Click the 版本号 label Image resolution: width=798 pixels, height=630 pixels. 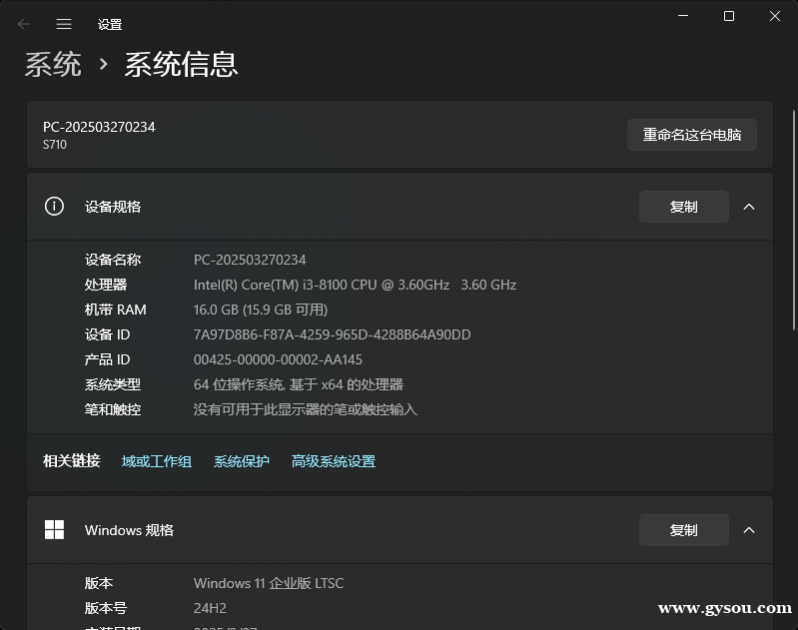[106, 608]
